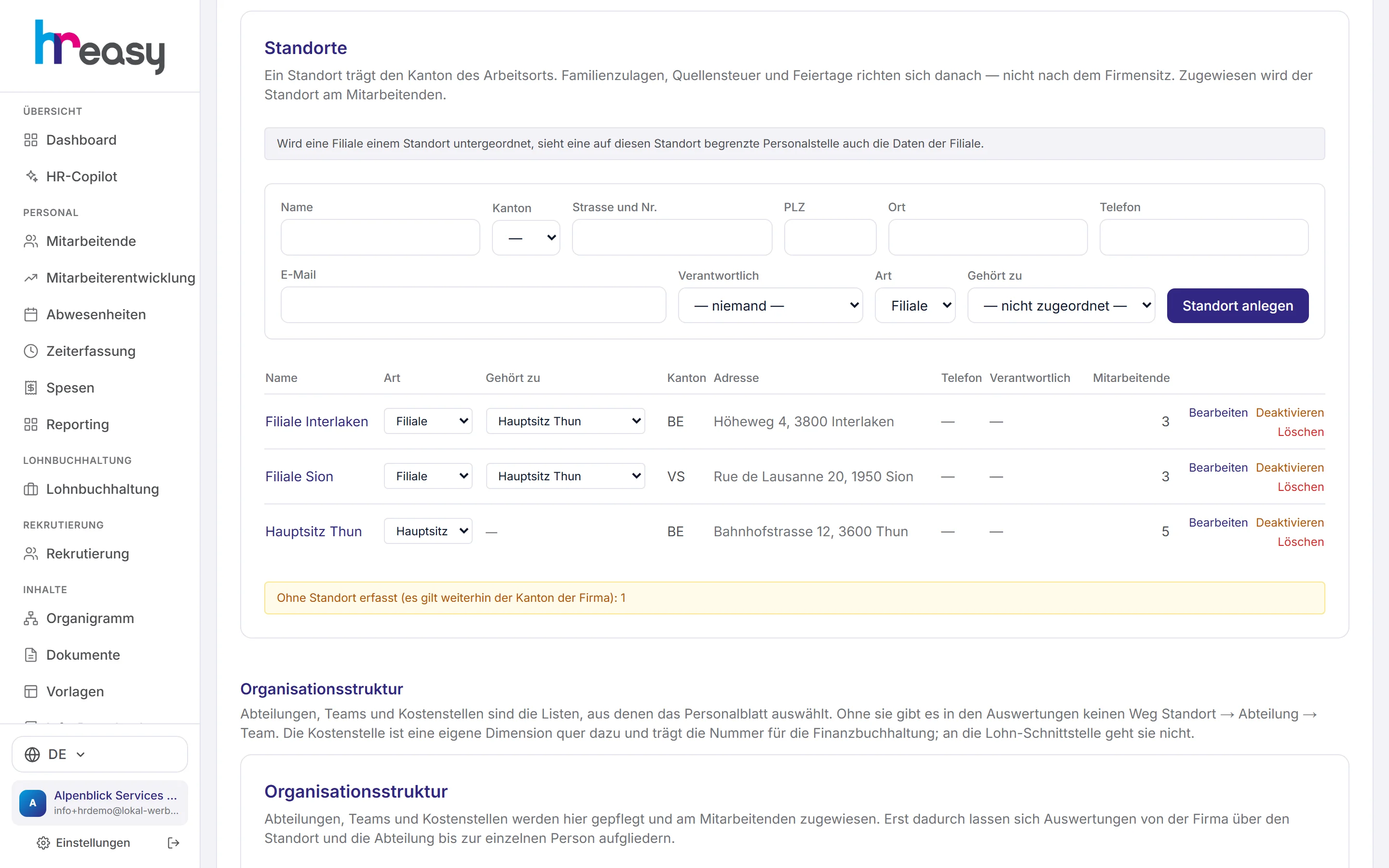
Task: Click the Abwesenheiten calendar icon
Action: pyautogui.click(x=31, y=314)
